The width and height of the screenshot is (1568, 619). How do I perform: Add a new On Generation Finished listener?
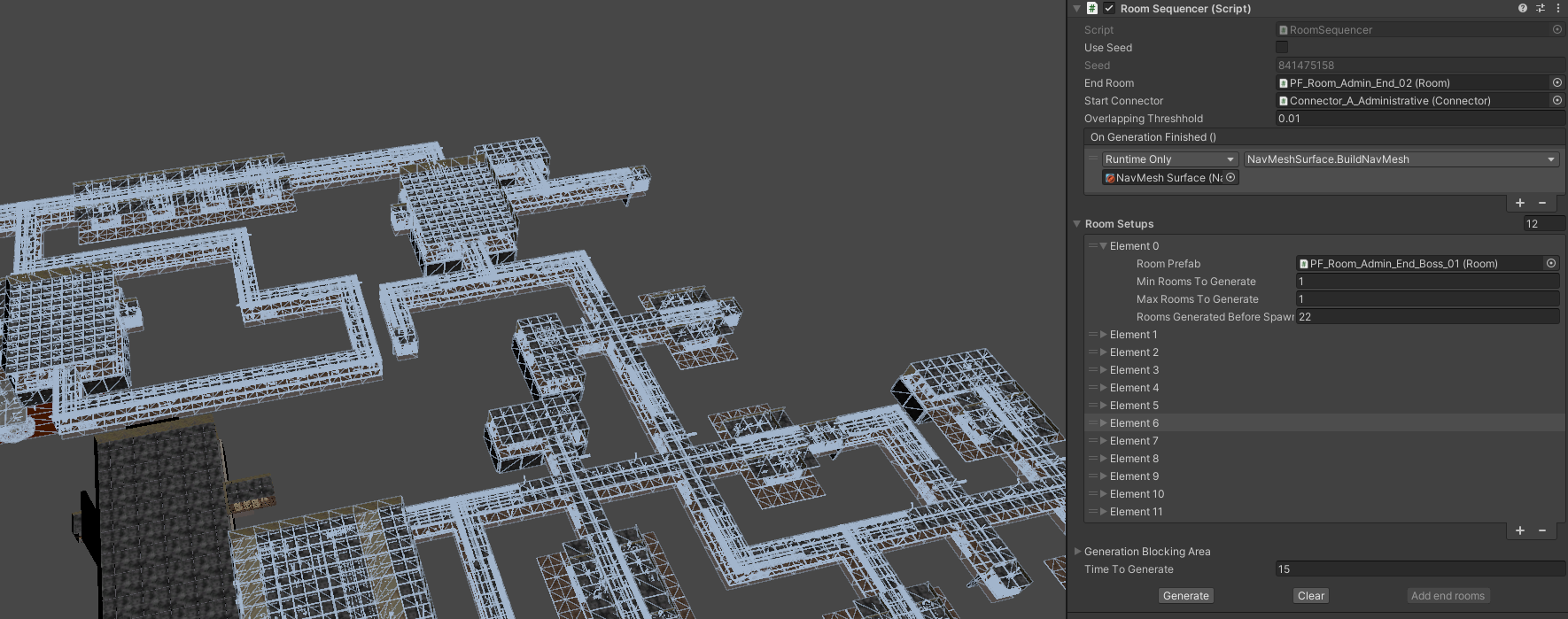[x=1520, y=203]
